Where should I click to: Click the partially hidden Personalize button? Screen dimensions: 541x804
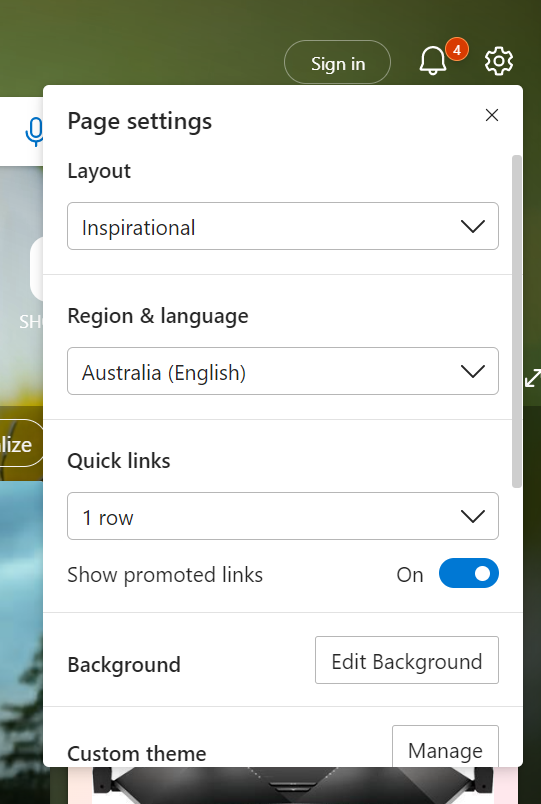21,444
